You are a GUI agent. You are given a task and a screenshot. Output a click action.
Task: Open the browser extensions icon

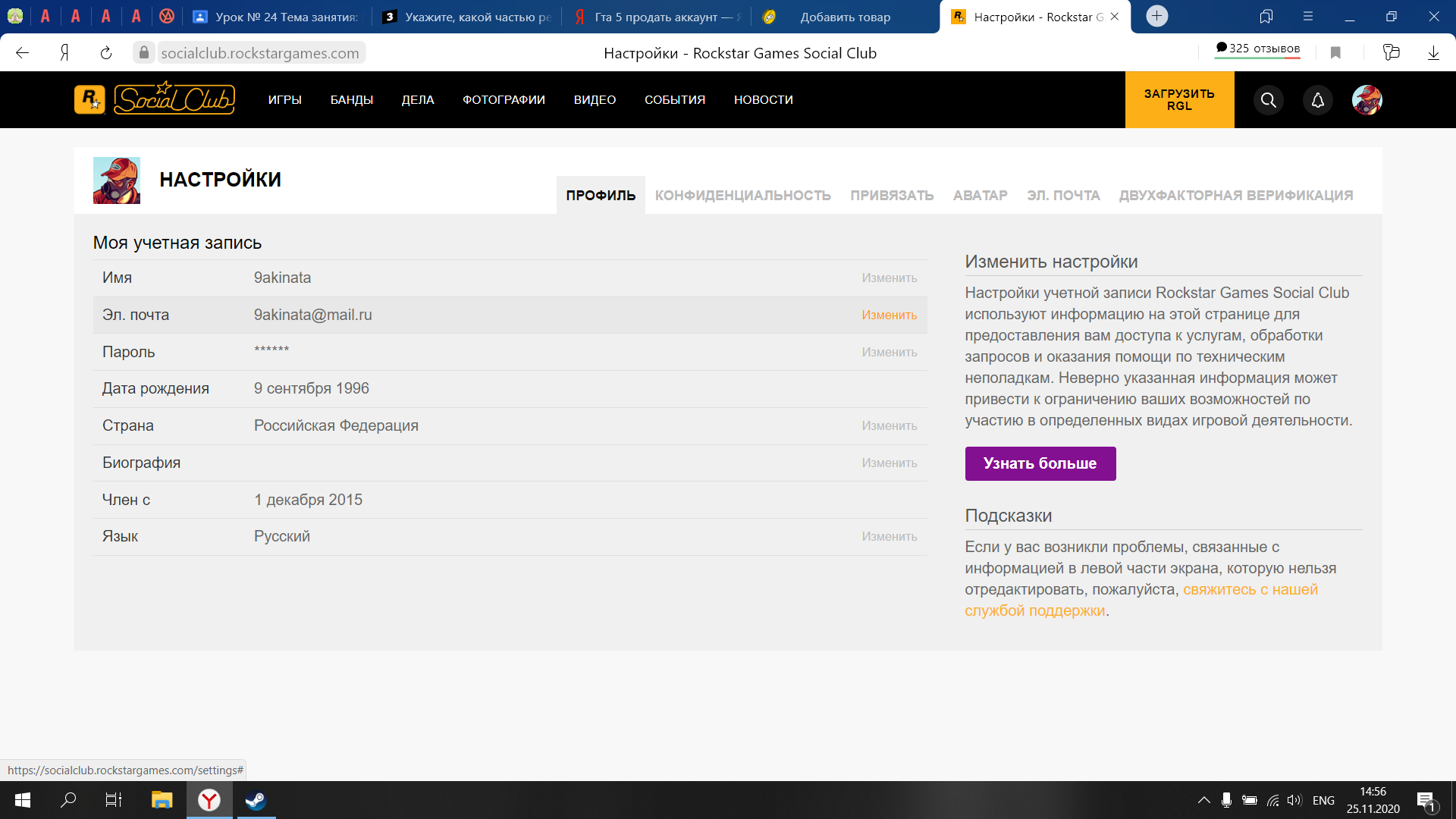tap(1391, 52)
